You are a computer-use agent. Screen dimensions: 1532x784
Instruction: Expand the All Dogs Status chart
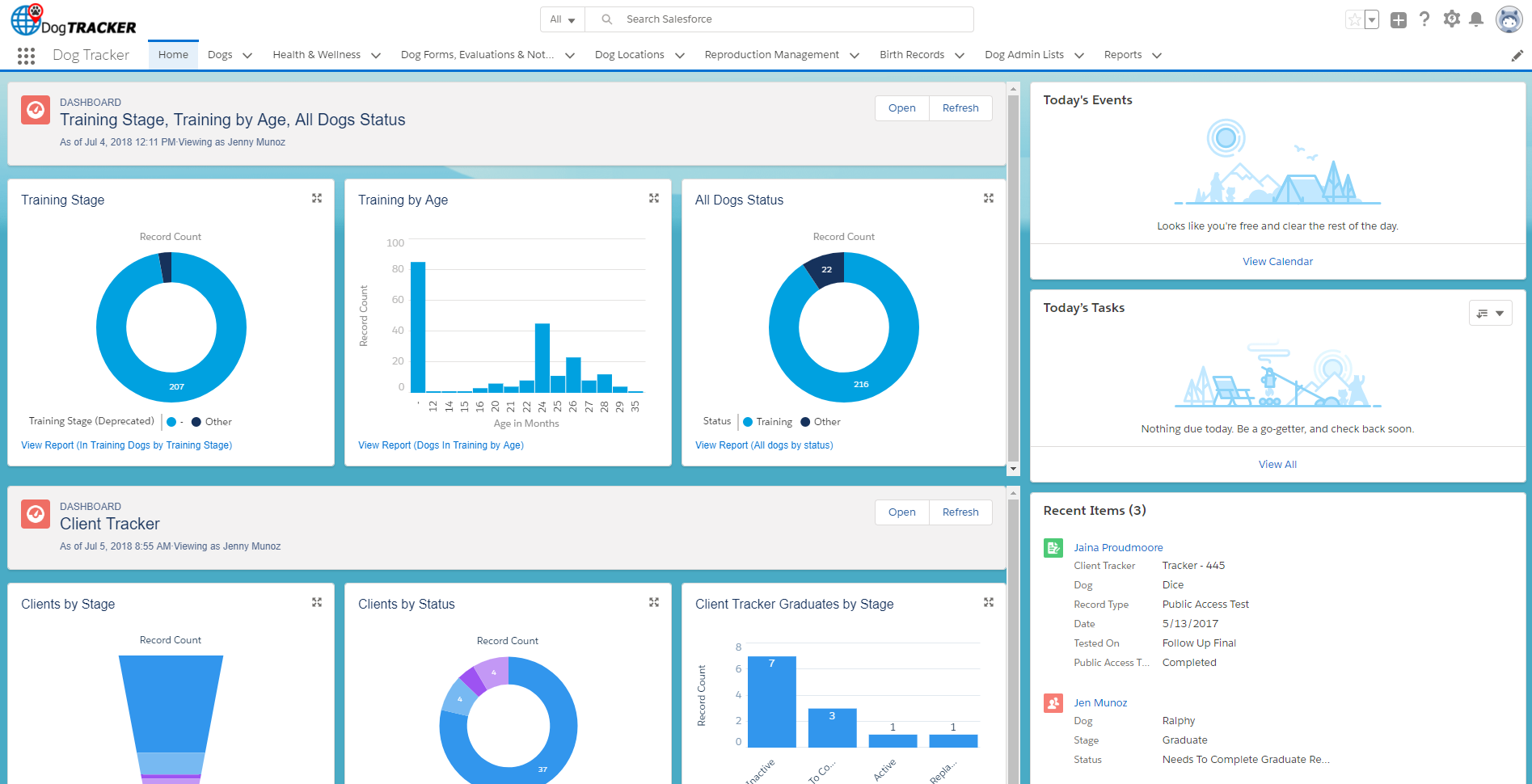tap(988, 198)
